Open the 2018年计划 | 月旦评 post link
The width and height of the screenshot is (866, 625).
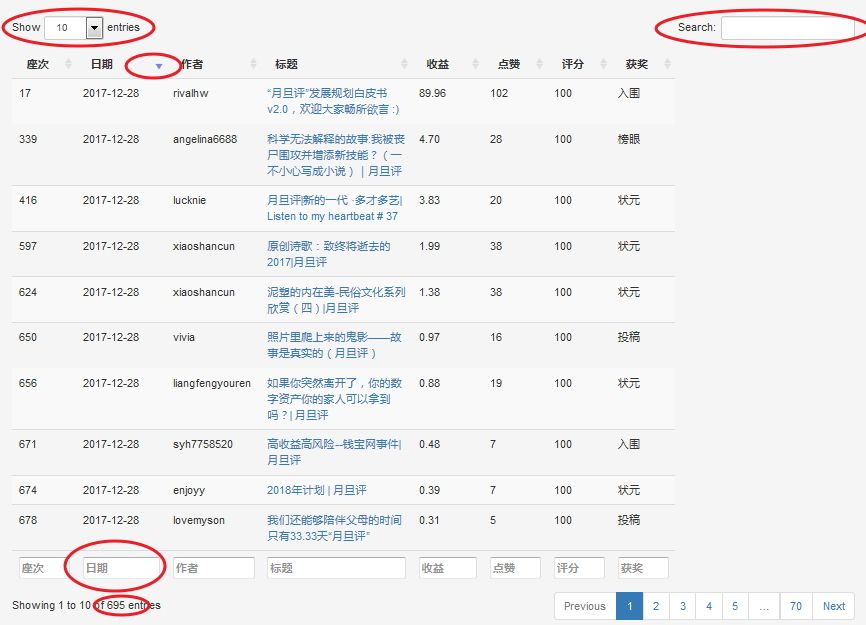[x=316, y=490]
